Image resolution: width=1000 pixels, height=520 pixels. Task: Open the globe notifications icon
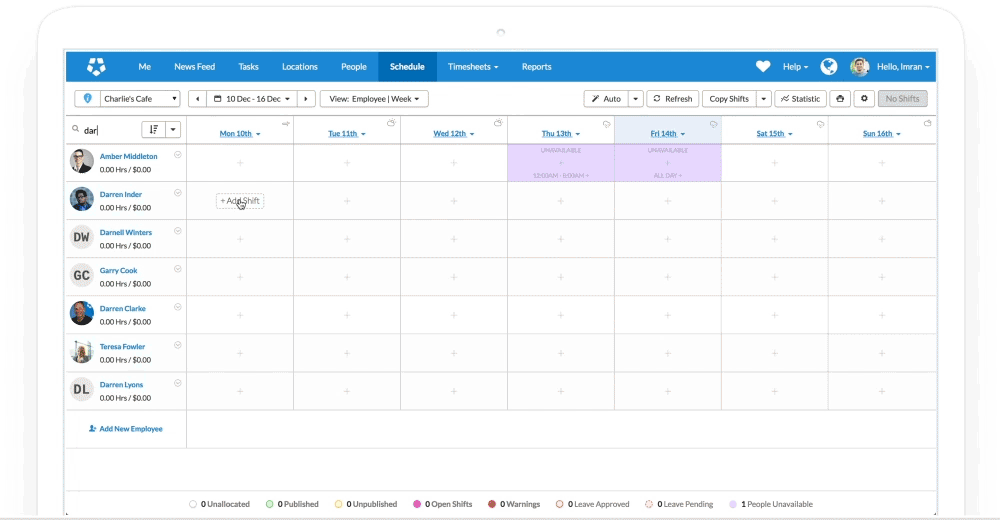(x=828, y=67)
